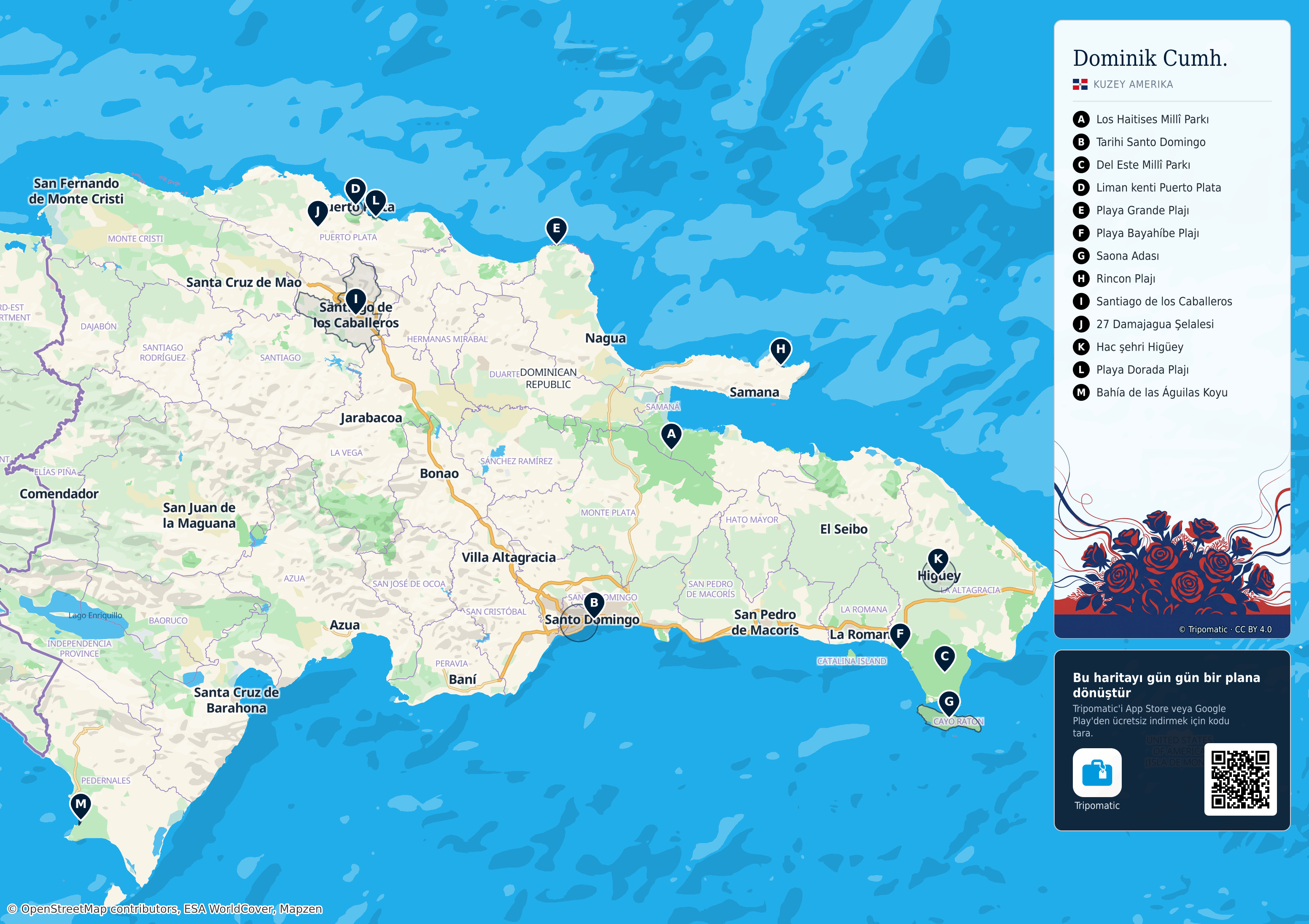The width and height of the screenshot is (1309, 924).
Task: Select map pin G on Saona island
Action: click(x=949, y=703)
